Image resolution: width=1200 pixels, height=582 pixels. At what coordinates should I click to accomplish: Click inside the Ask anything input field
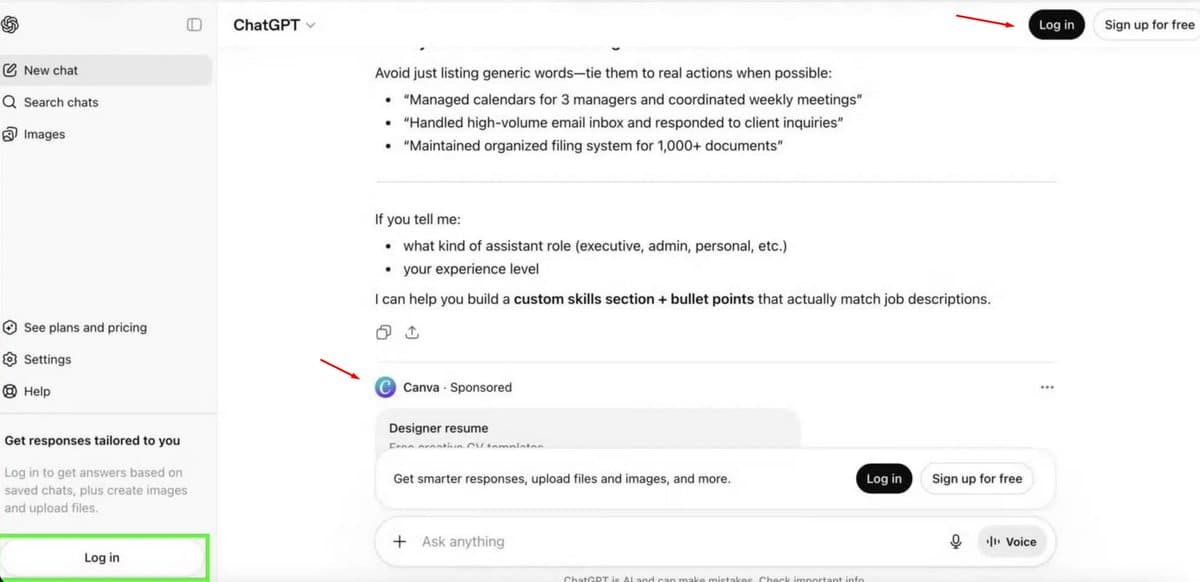point(600,541)
